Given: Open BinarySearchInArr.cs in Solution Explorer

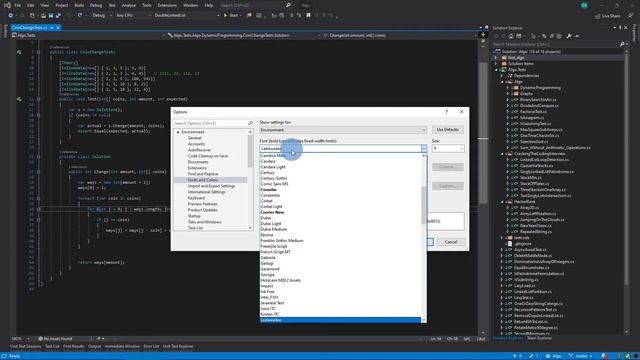Looking at the screenshot, I should click(538, 100).
